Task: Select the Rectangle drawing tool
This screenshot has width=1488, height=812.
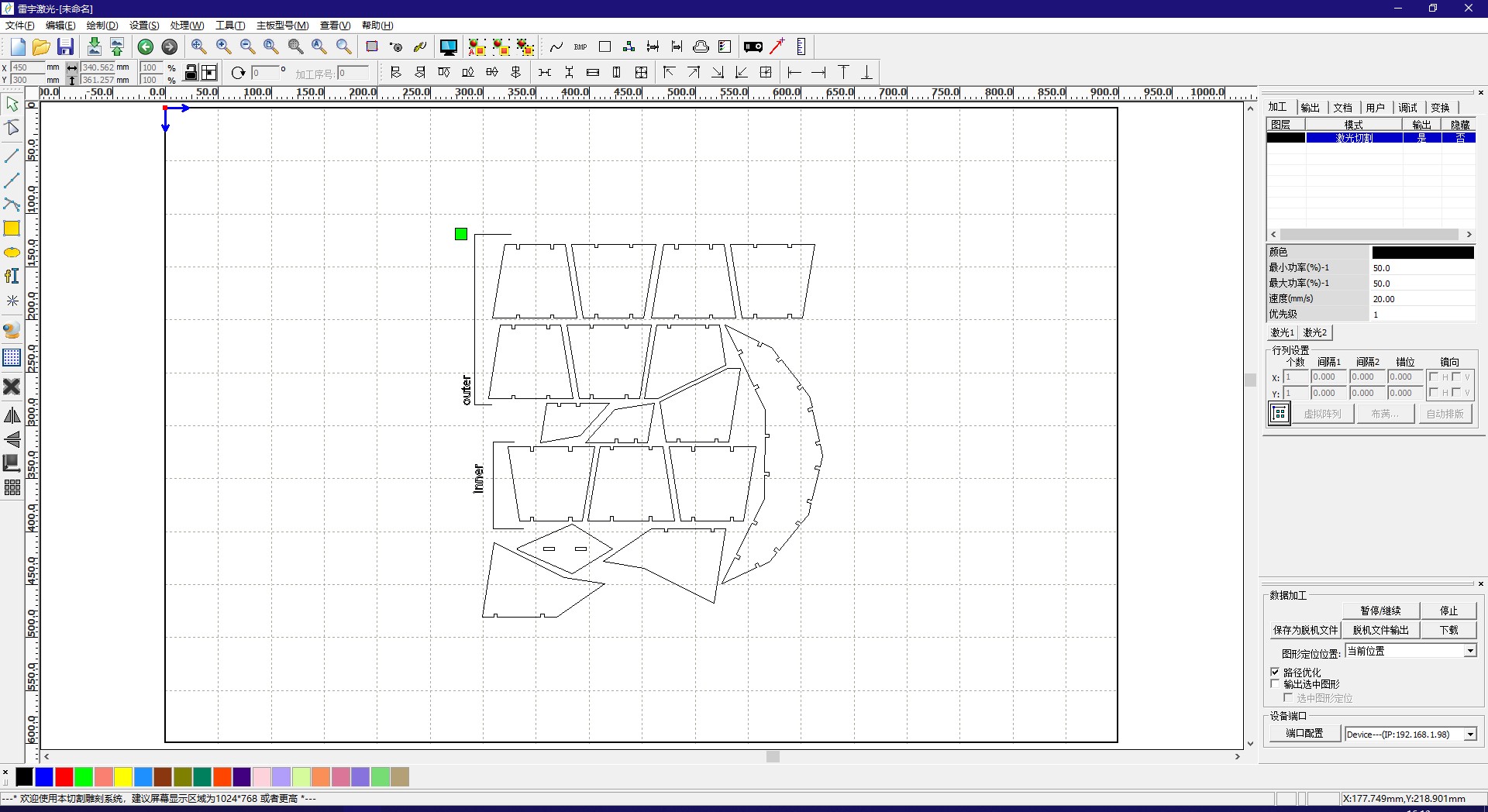Action: pyautogui.click(x=12, y=229)
